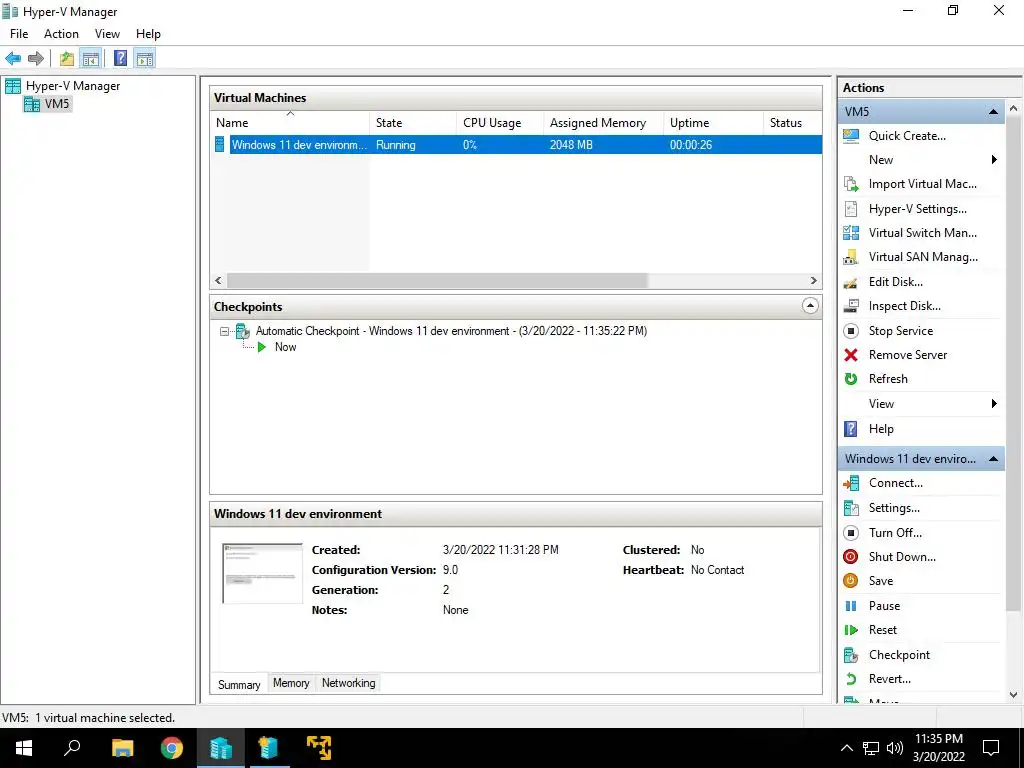Viewport: 1024px width, 768px height.
Task: Sort by the Status column header
Action: coord(792,123)
